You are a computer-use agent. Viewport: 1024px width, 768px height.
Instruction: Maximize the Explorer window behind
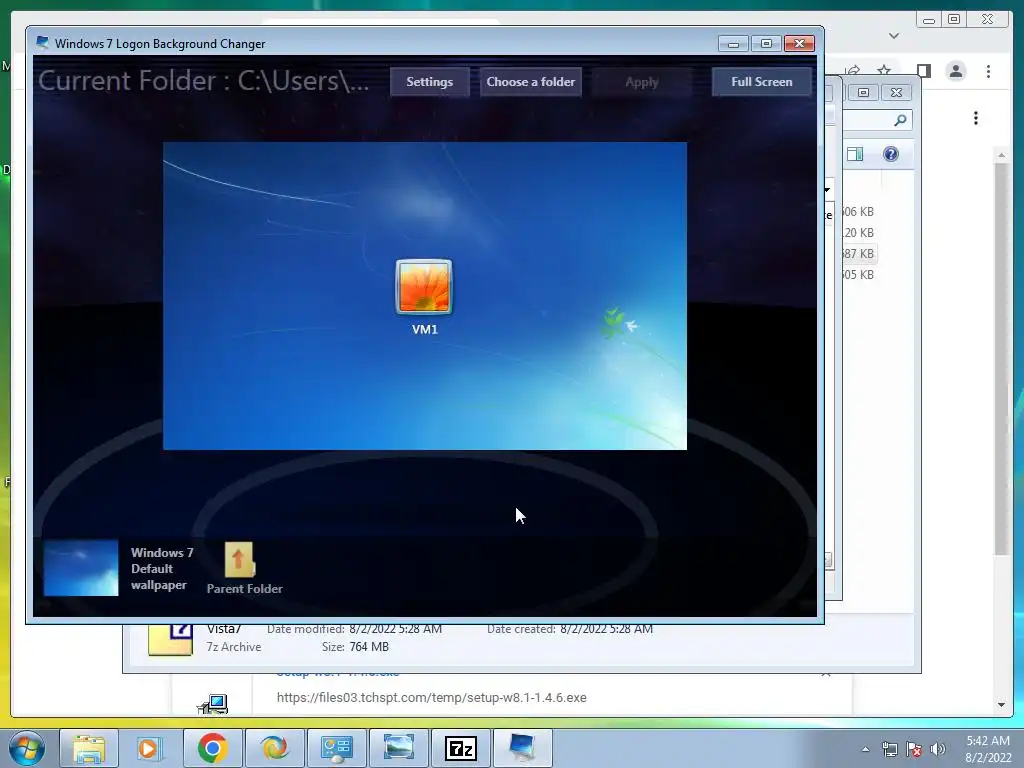click(x=863, y=93)
